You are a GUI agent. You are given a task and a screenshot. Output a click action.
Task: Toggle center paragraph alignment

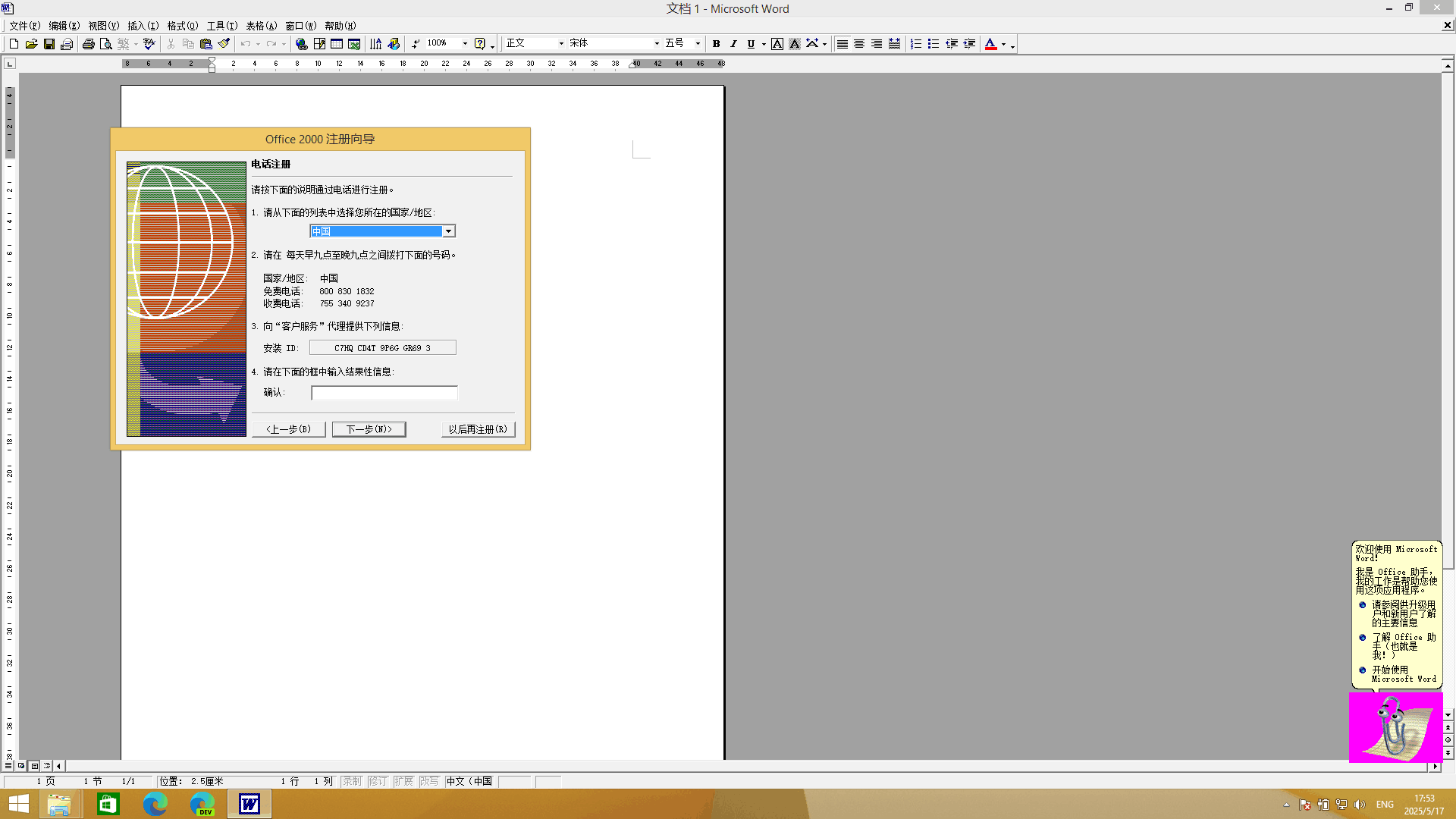[x=859, y=44]
